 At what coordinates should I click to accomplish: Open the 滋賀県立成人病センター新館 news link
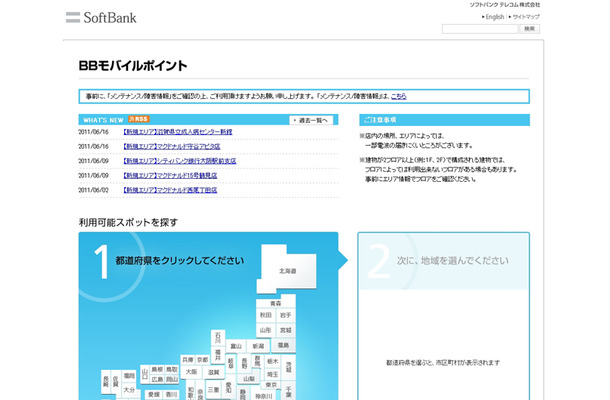point(177,132)
